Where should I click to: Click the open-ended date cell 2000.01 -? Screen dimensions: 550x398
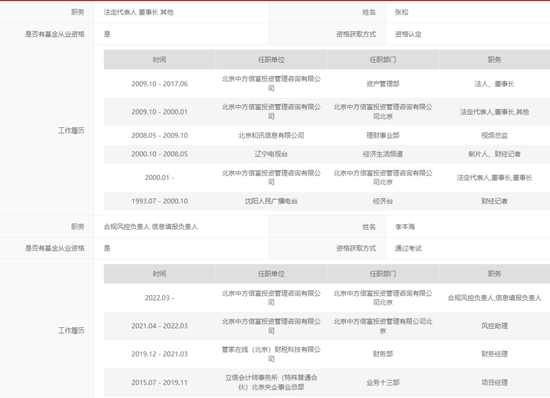(x=160, y=177)
